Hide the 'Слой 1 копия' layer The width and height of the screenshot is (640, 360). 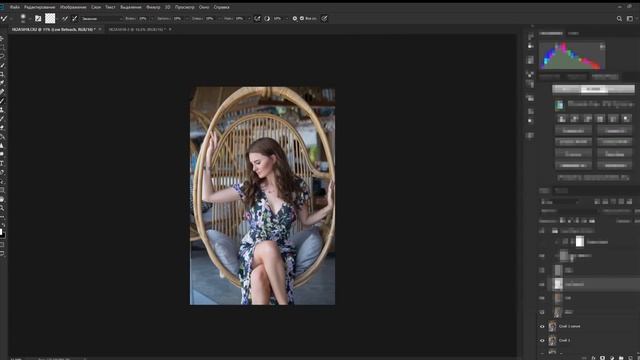tap(542, 327)
